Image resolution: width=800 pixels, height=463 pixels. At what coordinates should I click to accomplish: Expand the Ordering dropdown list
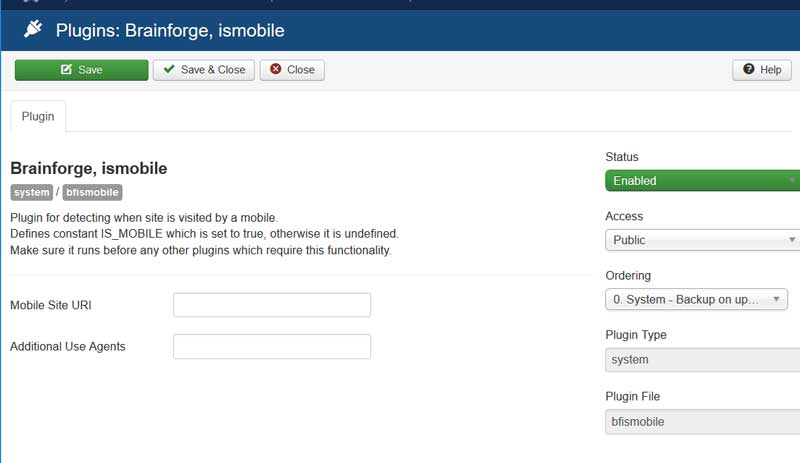coord(696,300)
